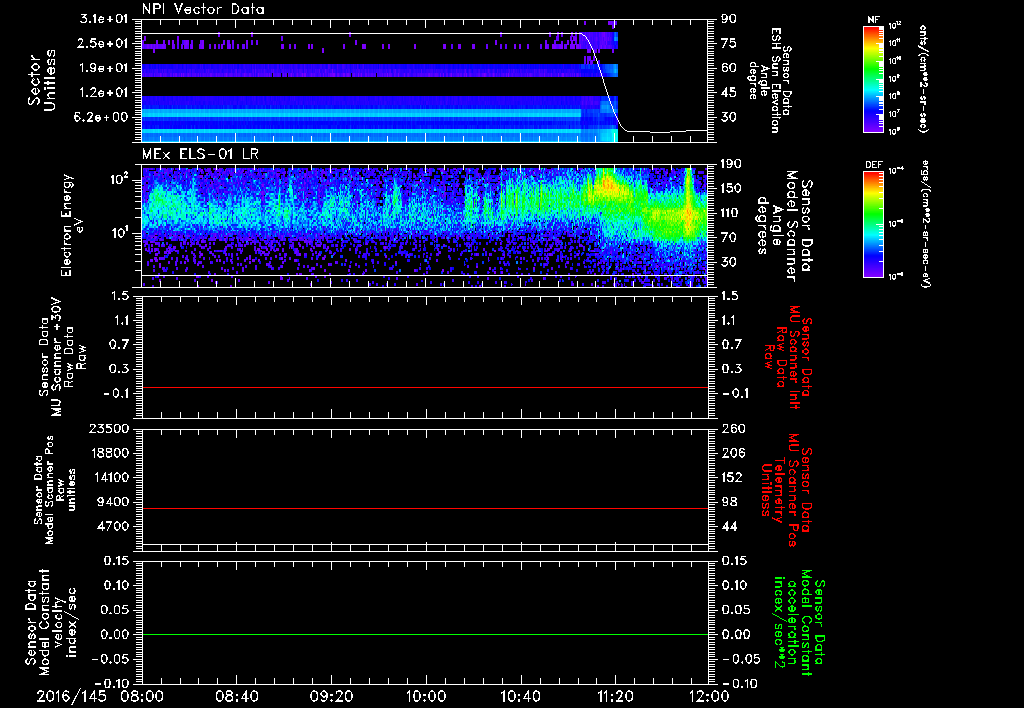Click the 08:40 time axis label
This screenshot has width=1024, height=708.
[x=237, y=695]
